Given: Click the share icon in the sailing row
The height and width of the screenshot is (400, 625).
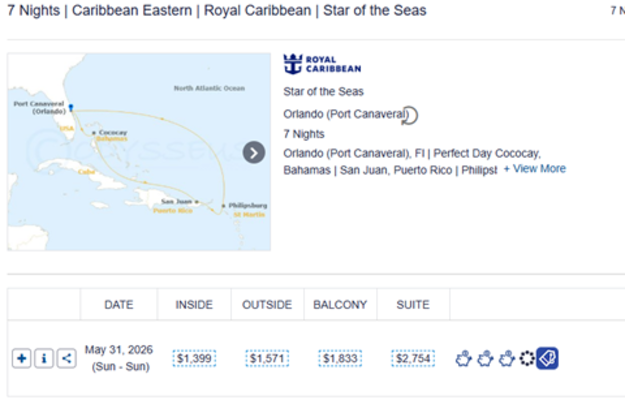Looking at the screenshot, I should tap(67, 359).
